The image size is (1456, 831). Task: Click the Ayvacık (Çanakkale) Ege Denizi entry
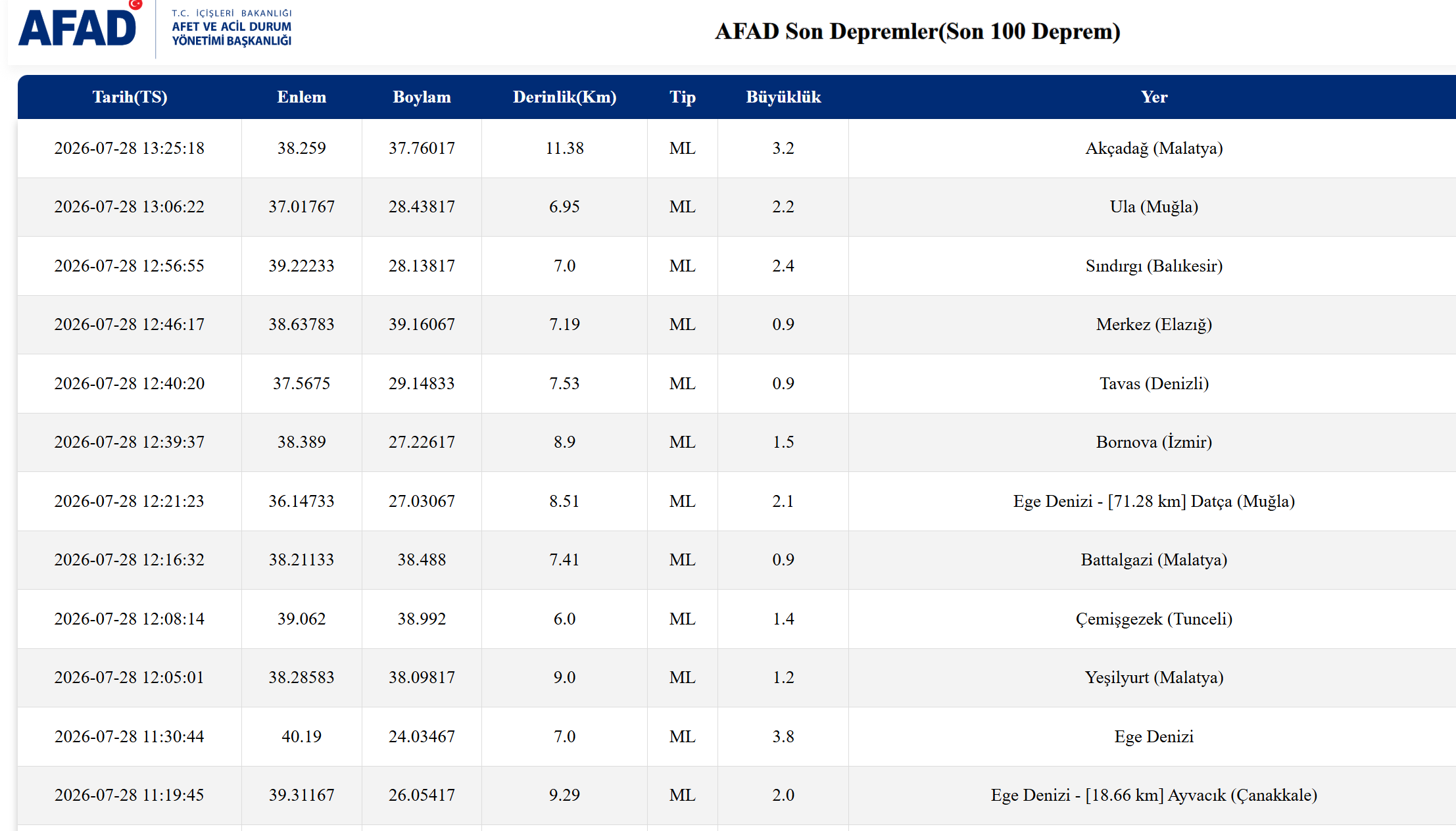coord(1153,795)
